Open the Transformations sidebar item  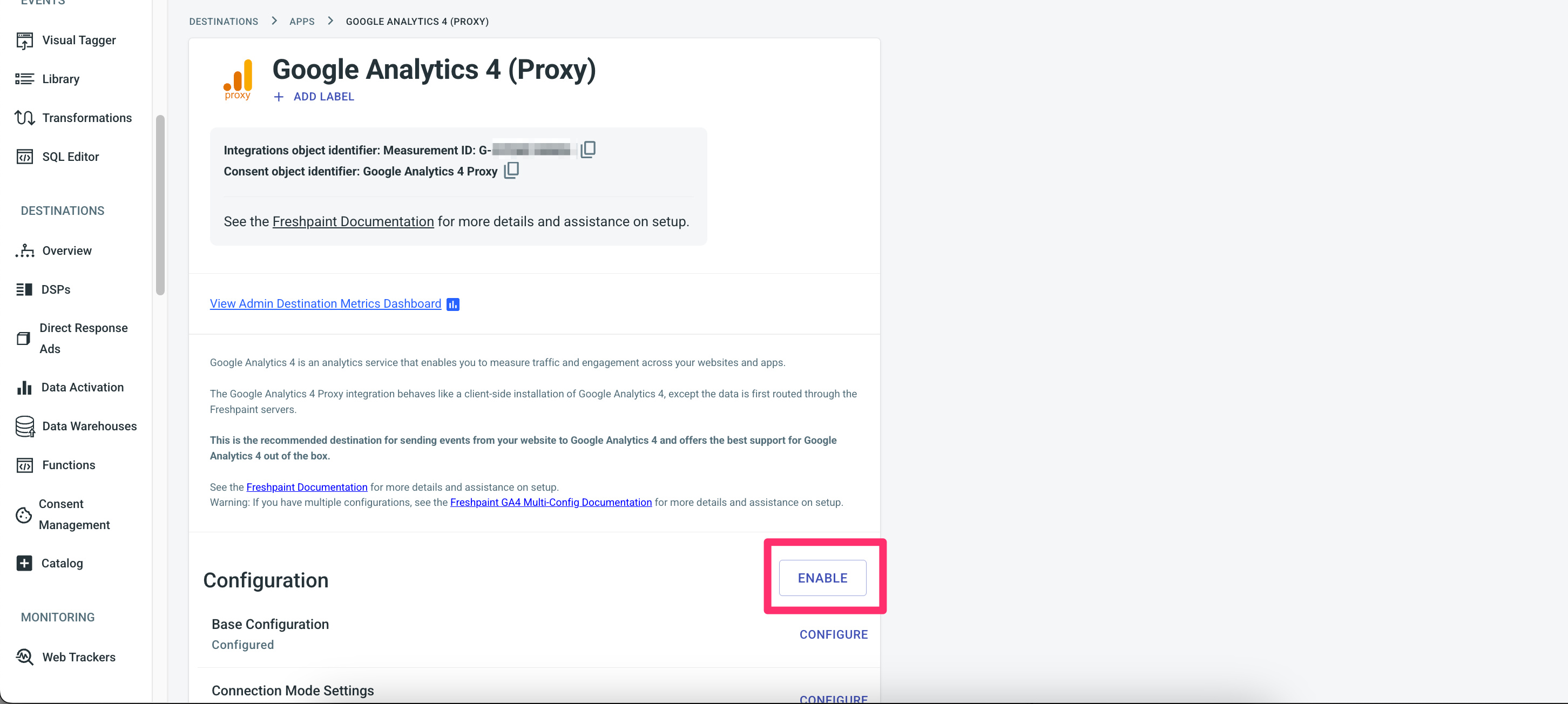(86, 118)
